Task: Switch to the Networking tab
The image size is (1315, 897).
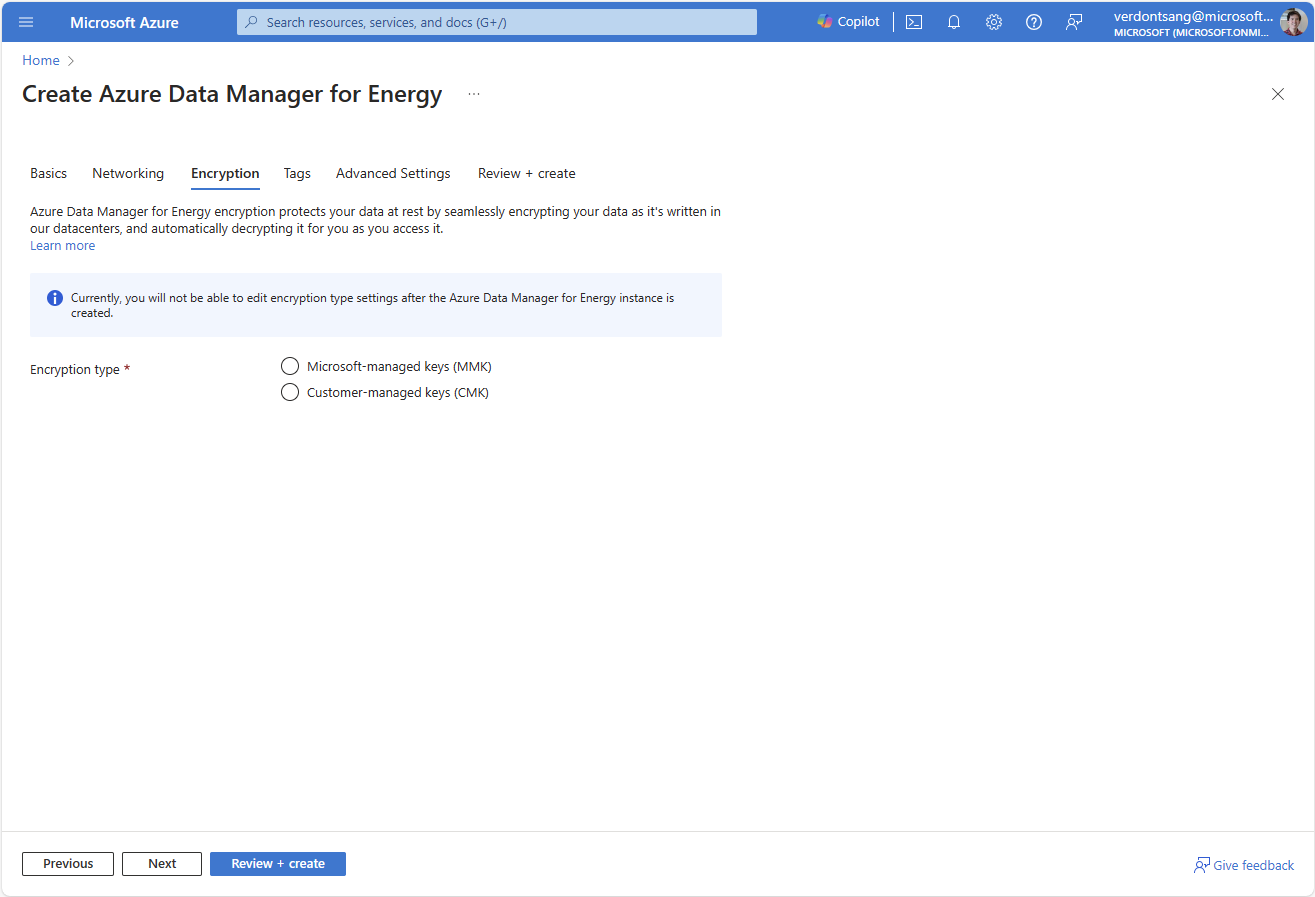Action: tap(128, 173)
